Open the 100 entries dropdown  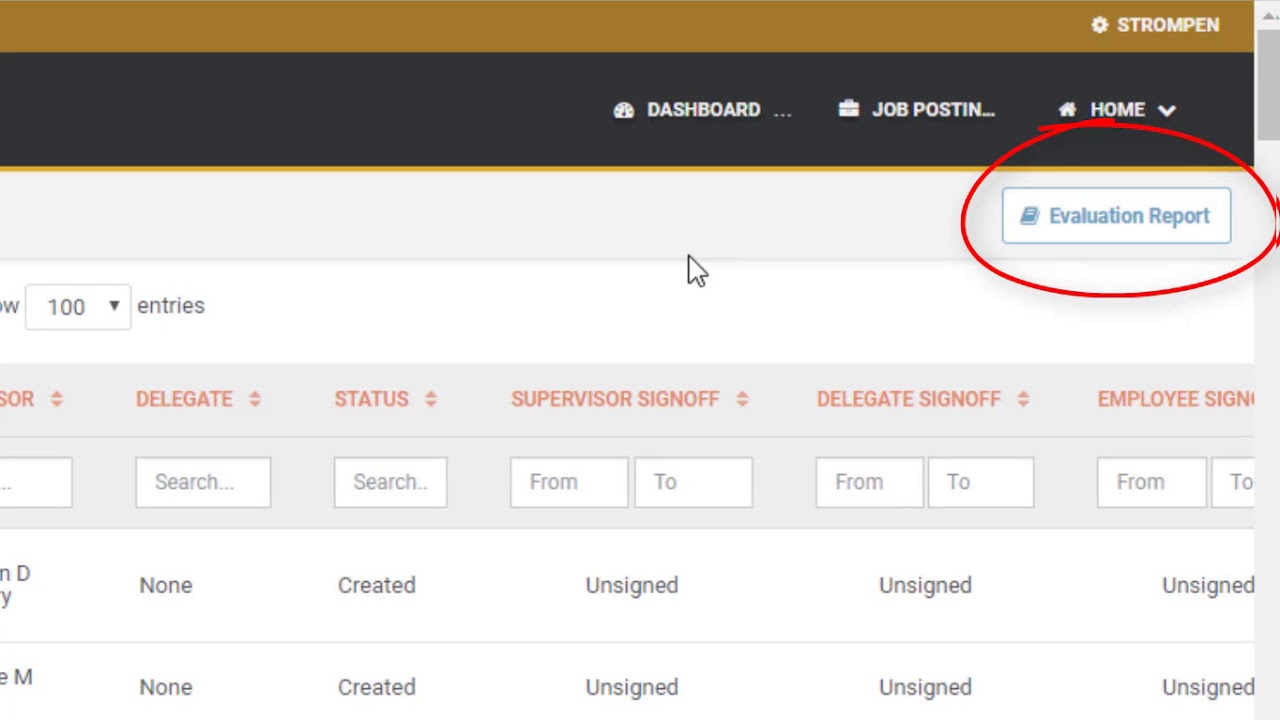78,307
